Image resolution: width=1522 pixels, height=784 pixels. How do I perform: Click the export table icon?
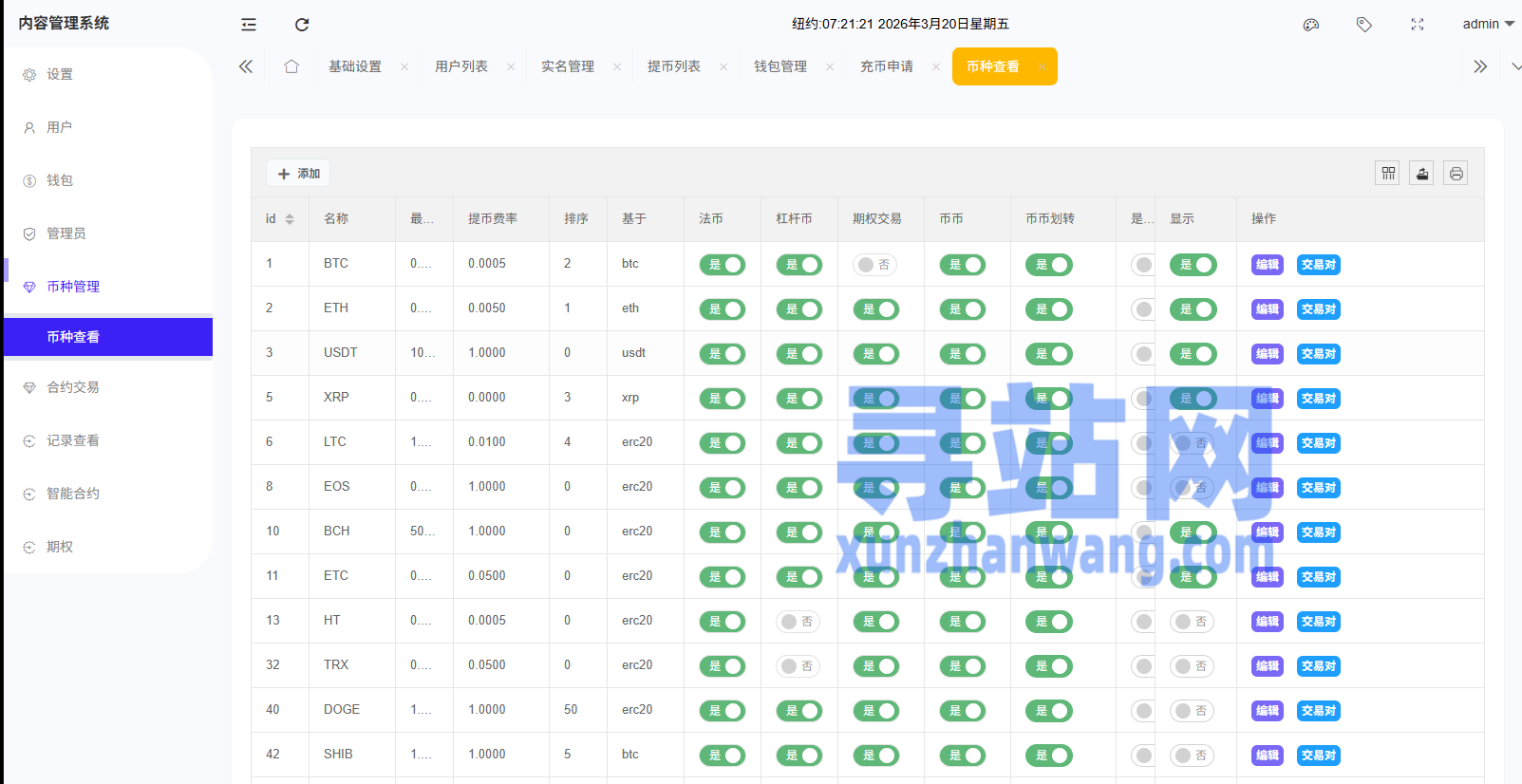click(x=1422, y=173)
